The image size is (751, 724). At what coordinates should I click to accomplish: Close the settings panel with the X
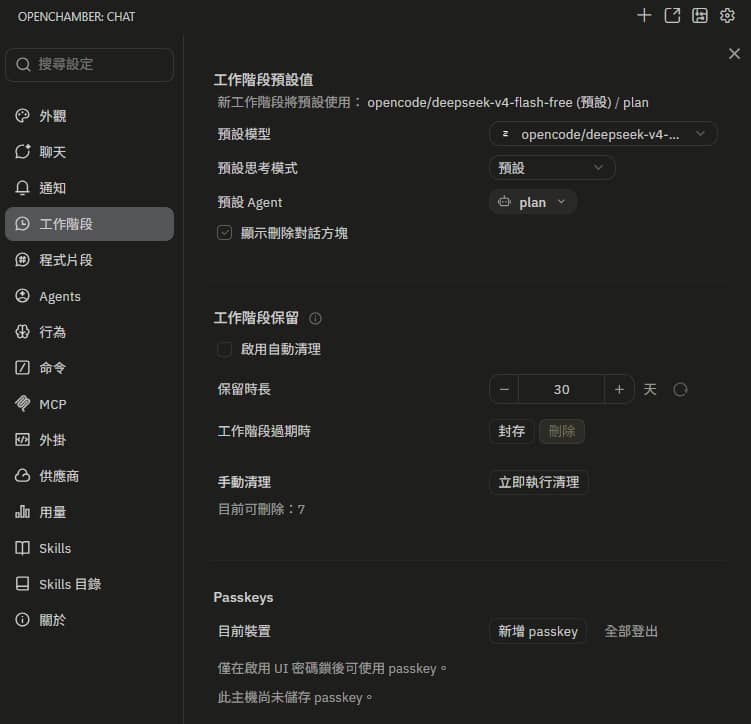pos(734,53)
